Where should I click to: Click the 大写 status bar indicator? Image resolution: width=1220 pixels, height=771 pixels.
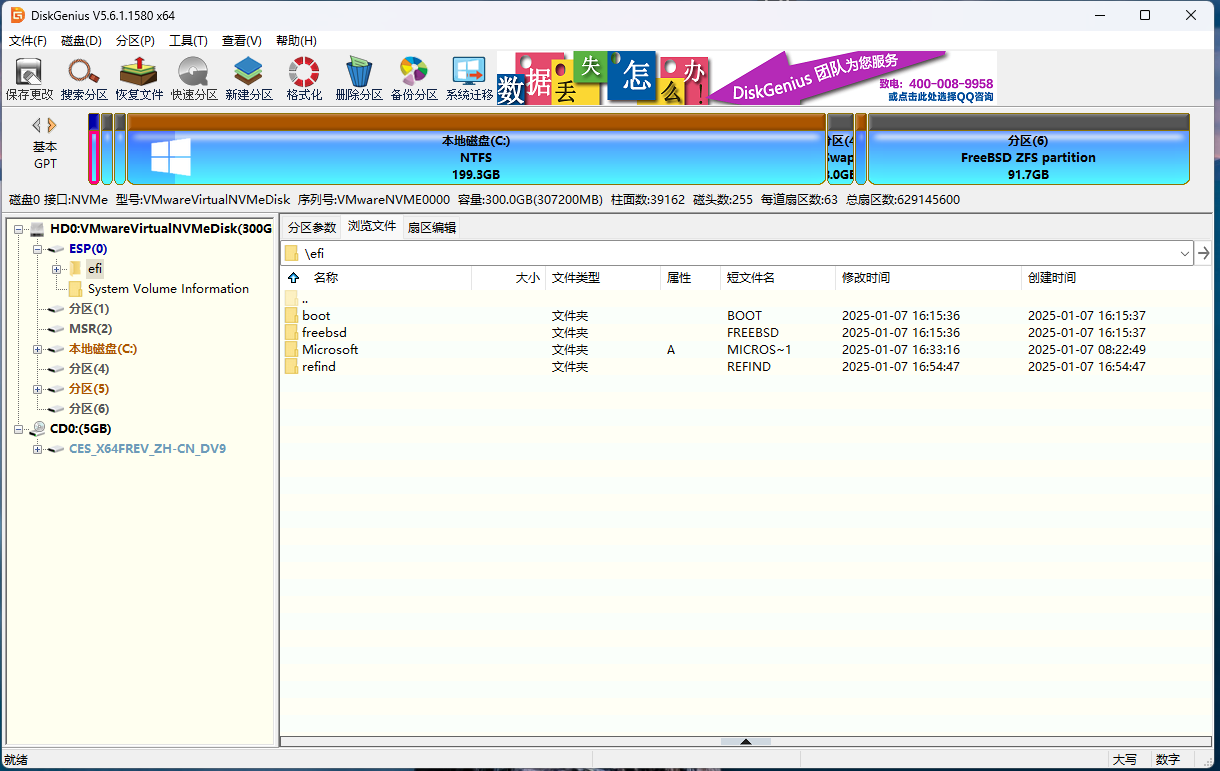1125,760
